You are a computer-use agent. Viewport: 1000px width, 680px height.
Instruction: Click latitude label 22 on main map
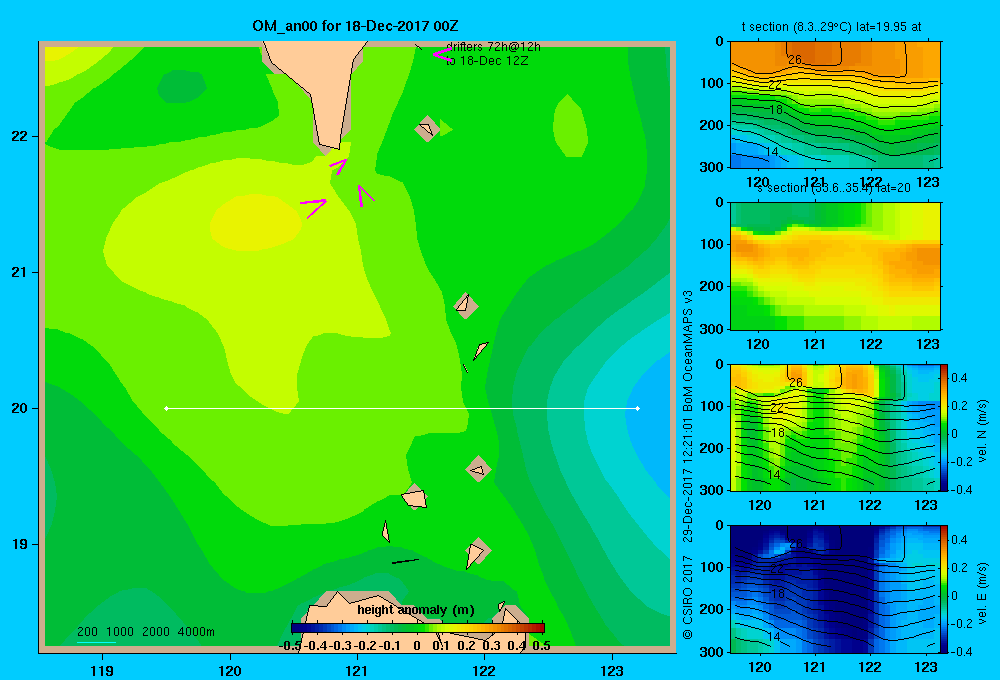click(x=20, y=137)
